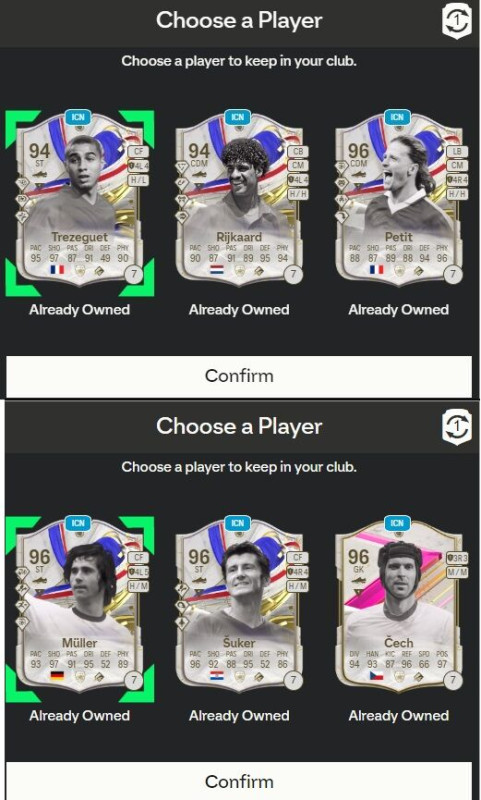Click the ICN badge on Čech's card
The height and width of the screenshot is (800, 481).
[397, 523]
